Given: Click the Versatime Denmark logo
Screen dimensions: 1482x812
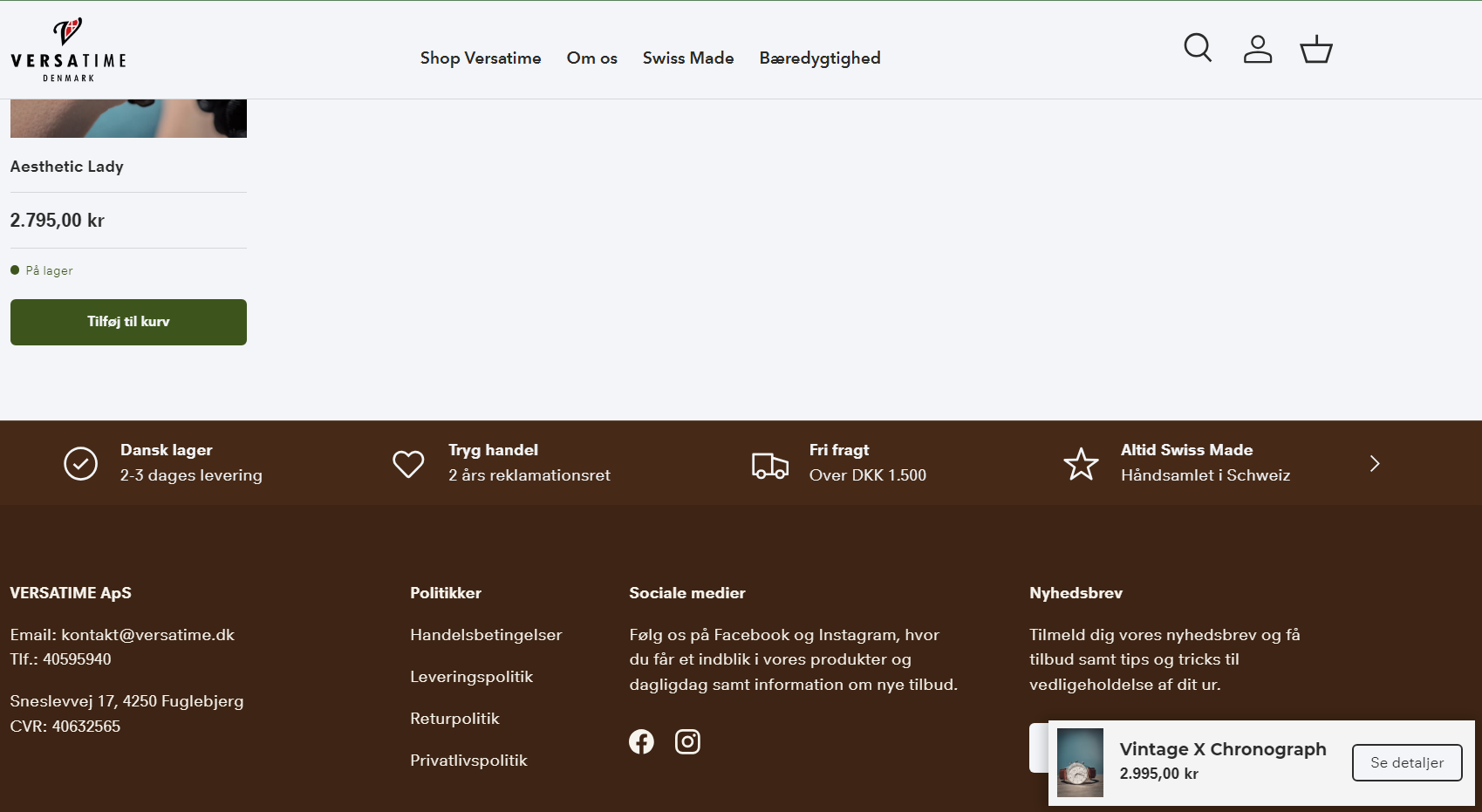Looking at the screenshot, I should 68,50.
